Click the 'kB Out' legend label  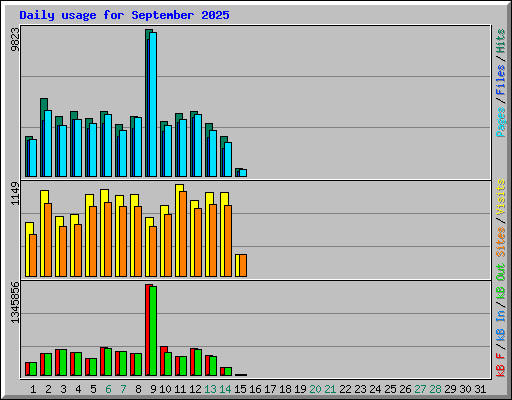pos(501,282)
